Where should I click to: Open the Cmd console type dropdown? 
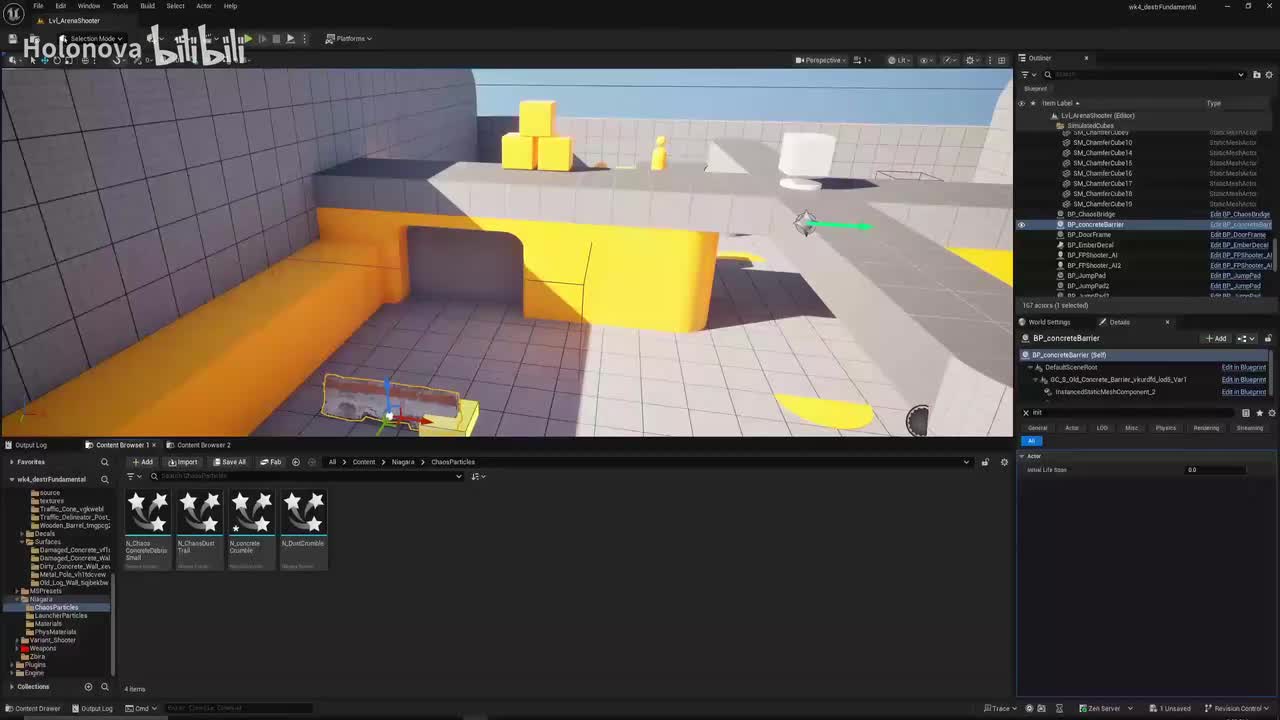[140, 708]
